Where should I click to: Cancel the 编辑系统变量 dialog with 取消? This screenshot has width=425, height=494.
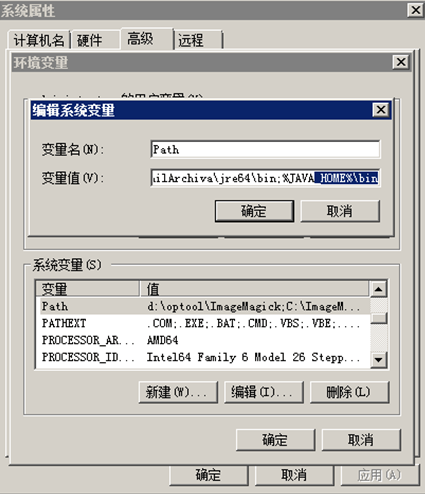click(340, 211)
